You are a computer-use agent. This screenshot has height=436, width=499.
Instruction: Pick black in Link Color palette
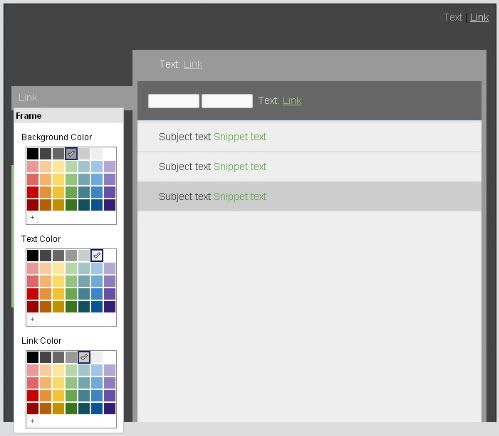(33, 357)
